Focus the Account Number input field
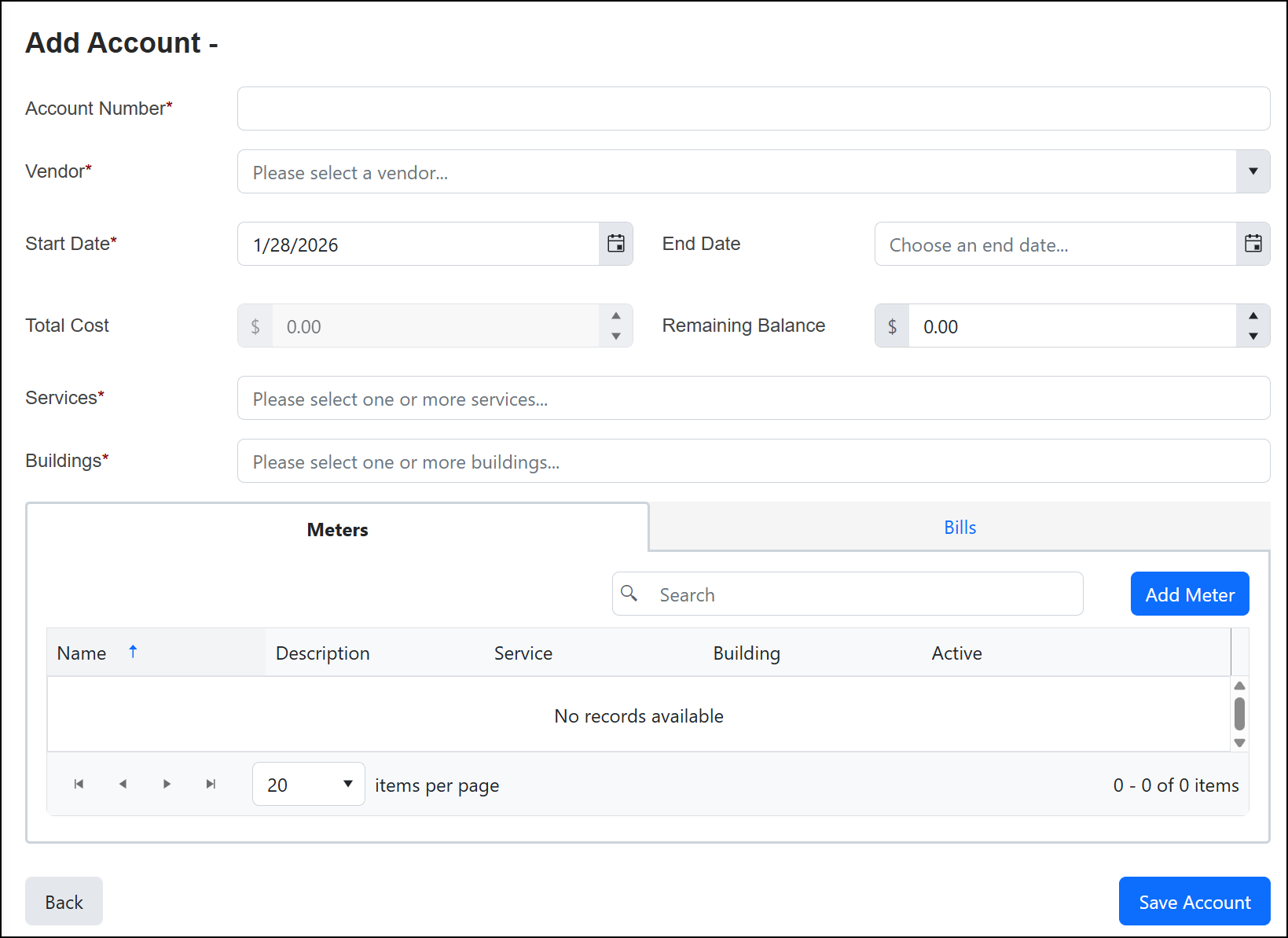This screenshot has height=938, width=1288. (753, 109)
